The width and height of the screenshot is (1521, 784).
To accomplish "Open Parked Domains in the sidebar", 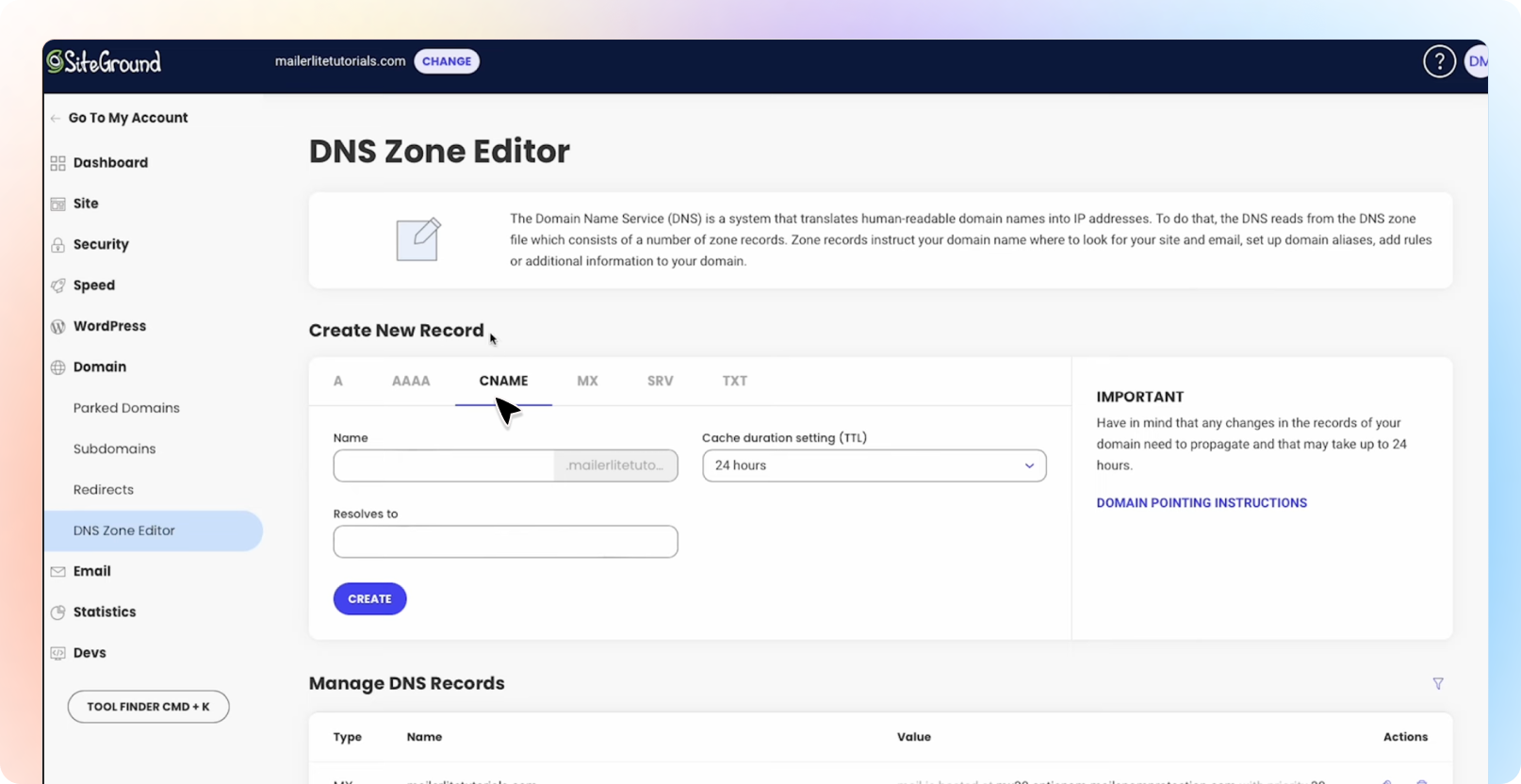I will pos(126,408).
